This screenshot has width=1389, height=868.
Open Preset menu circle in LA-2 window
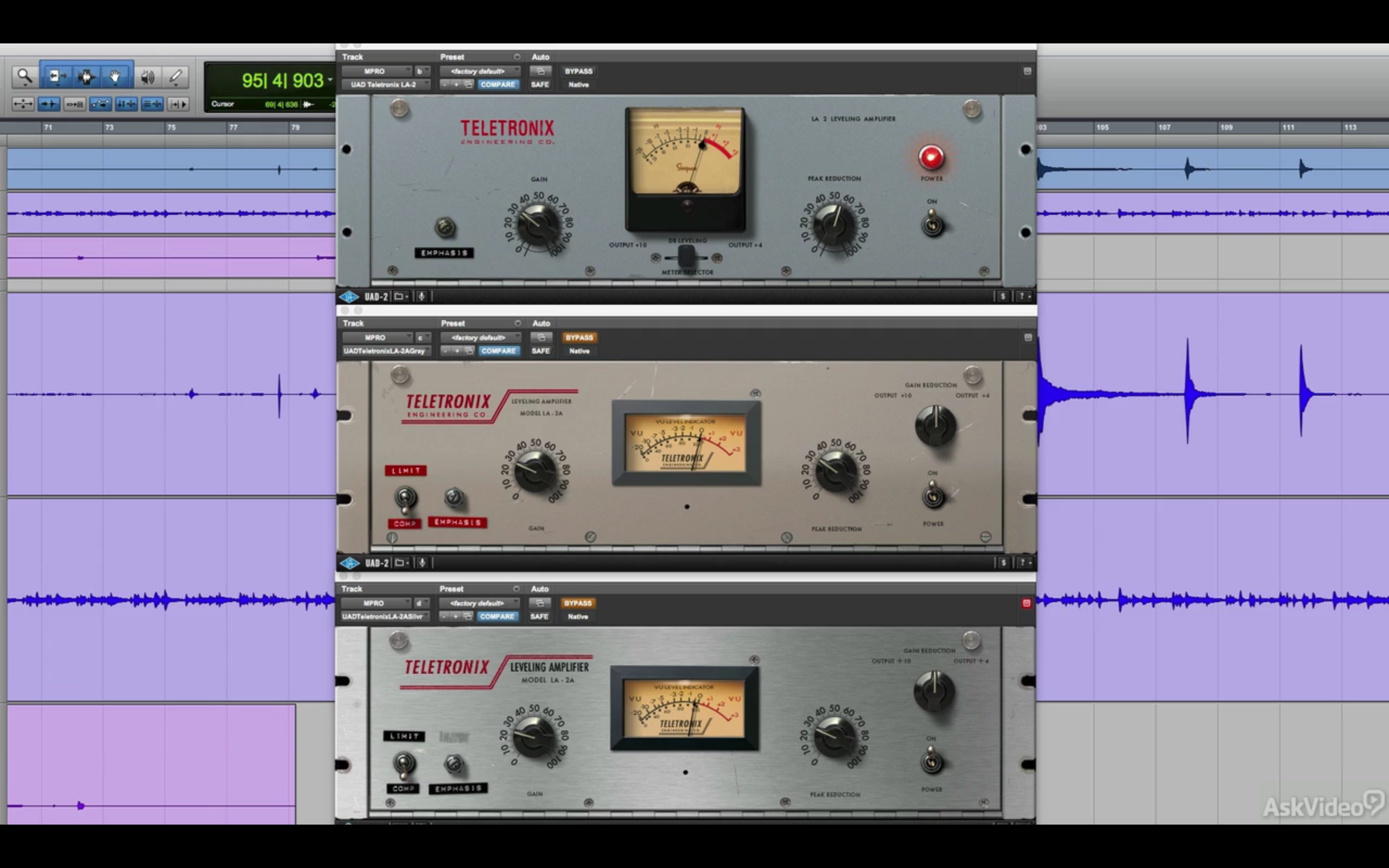[517, 57]
